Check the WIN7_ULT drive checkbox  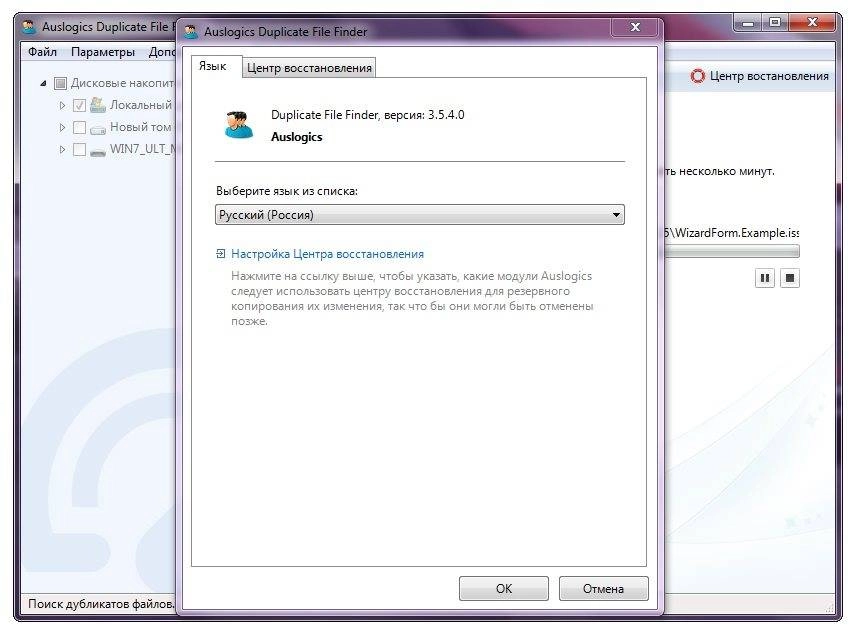click(x=79, y=149)
